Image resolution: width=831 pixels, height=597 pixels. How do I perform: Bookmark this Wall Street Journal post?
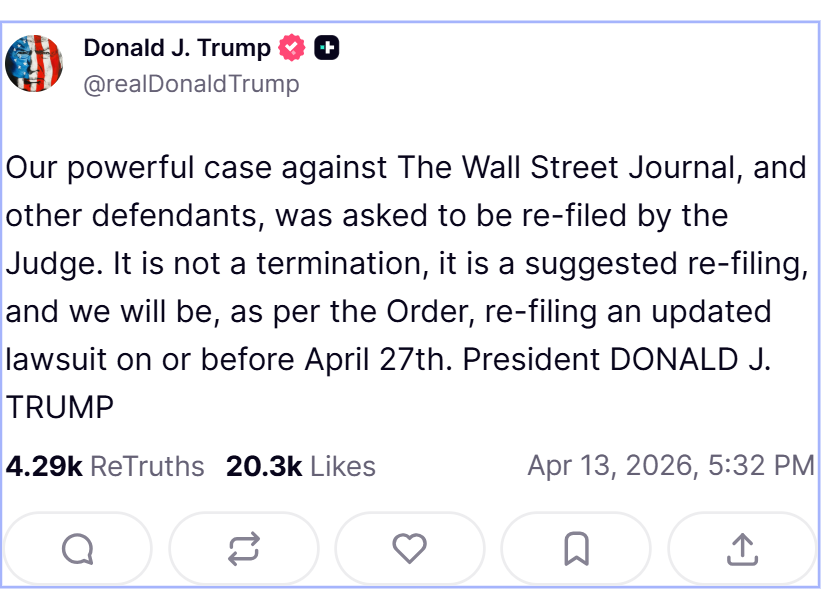tap(576, 548)
